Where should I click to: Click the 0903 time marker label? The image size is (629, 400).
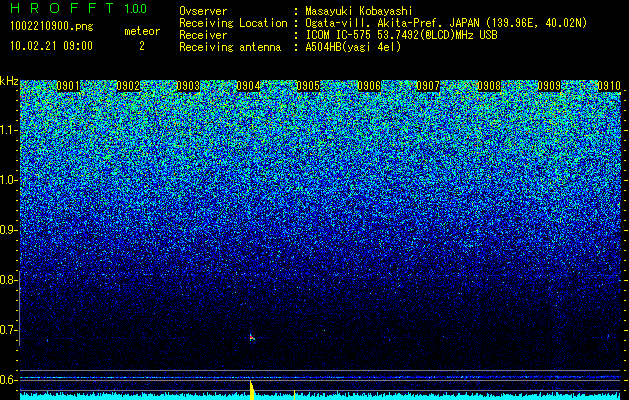click(x=188, y=86)
